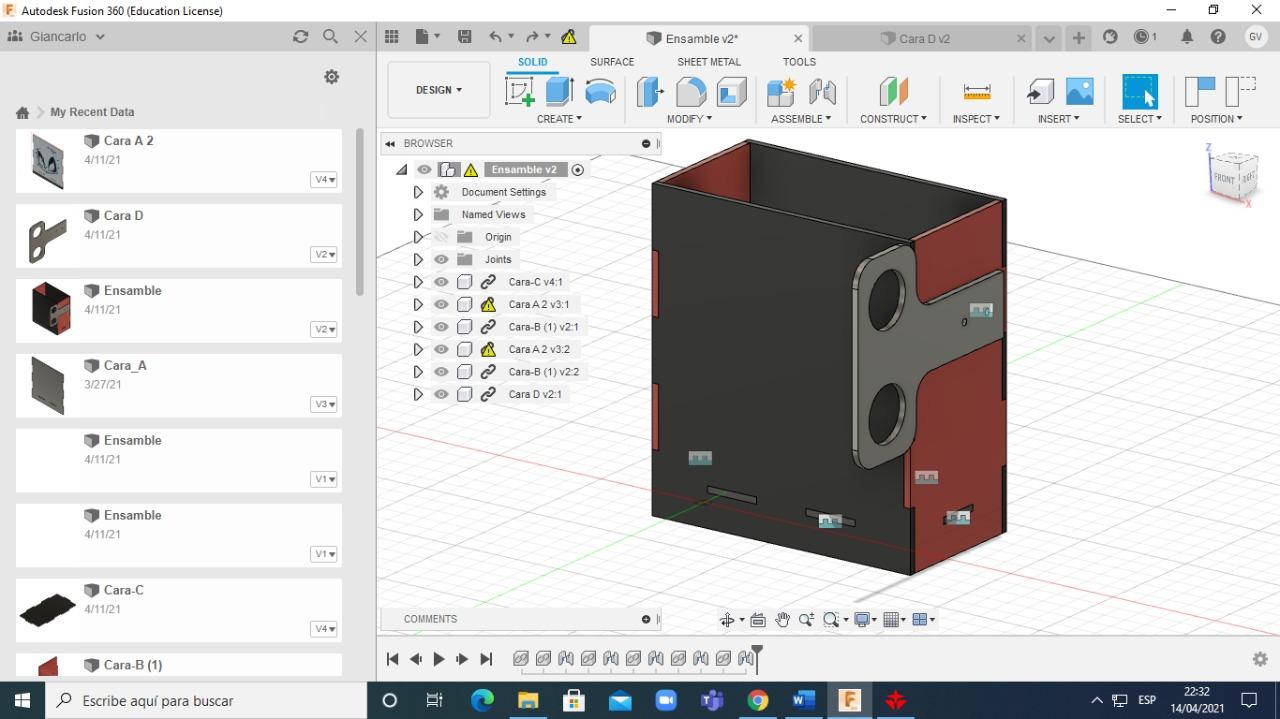Open the DESIGN workspace dropdown
The width and height of the screenshot is (1280, 719).
pos(439,90)
